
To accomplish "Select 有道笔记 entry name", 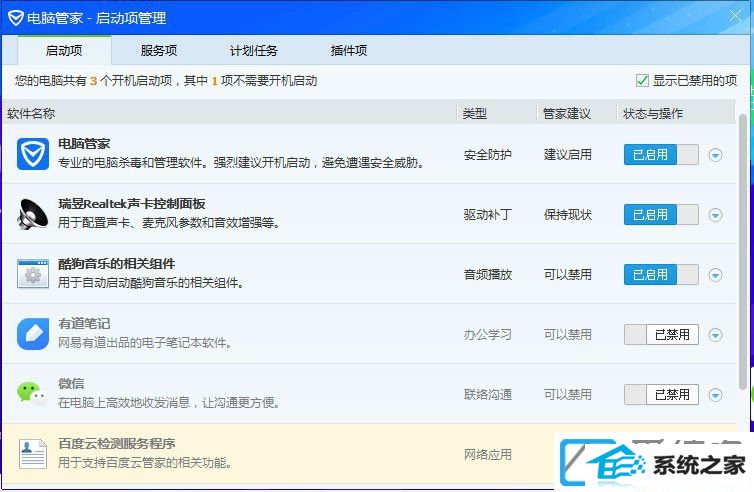I will pyautogui.click(x=84, y=324).
